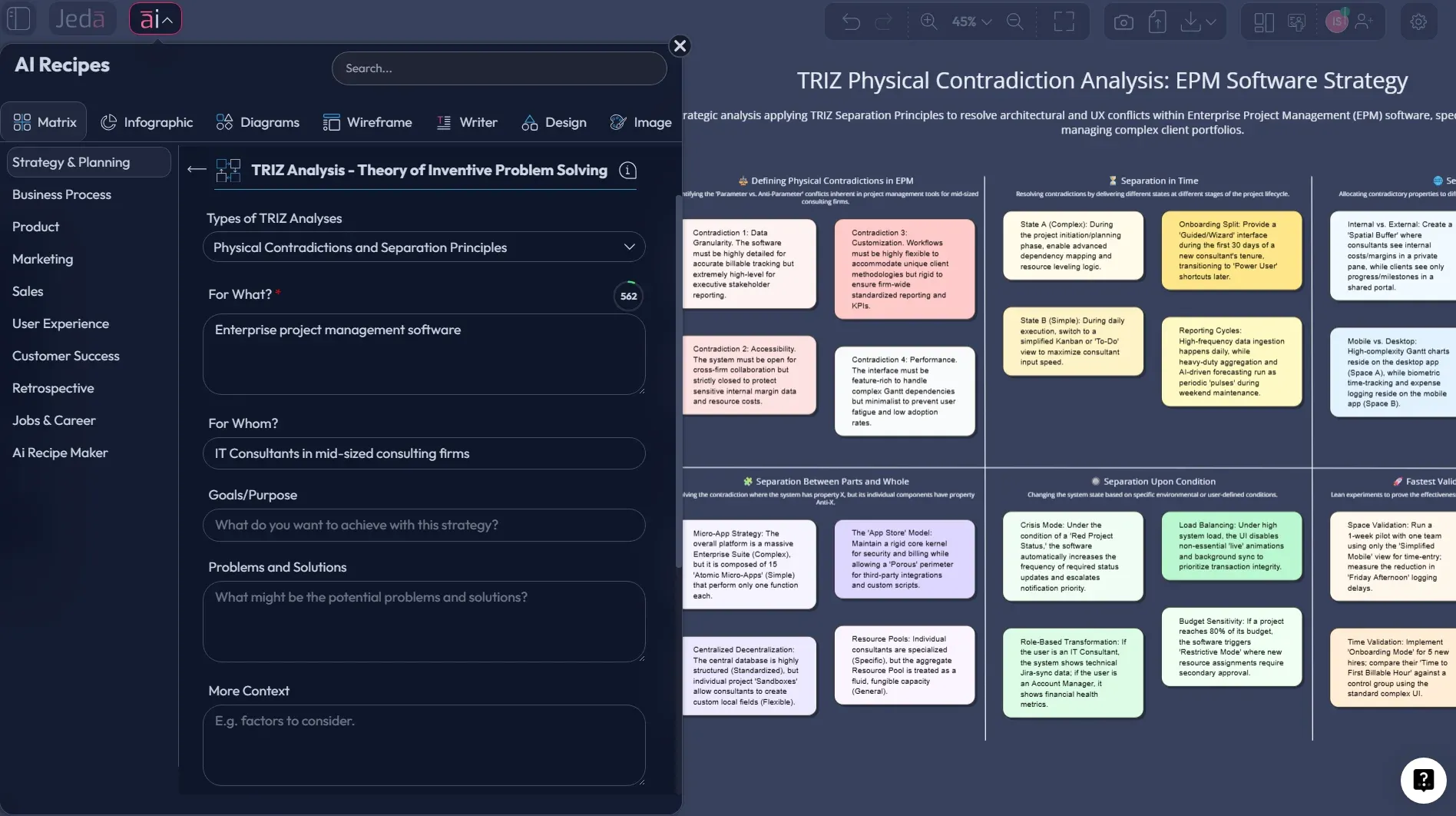Go back using the arrow in the recipe panel
1456x816 pixels.
point(196,170)
